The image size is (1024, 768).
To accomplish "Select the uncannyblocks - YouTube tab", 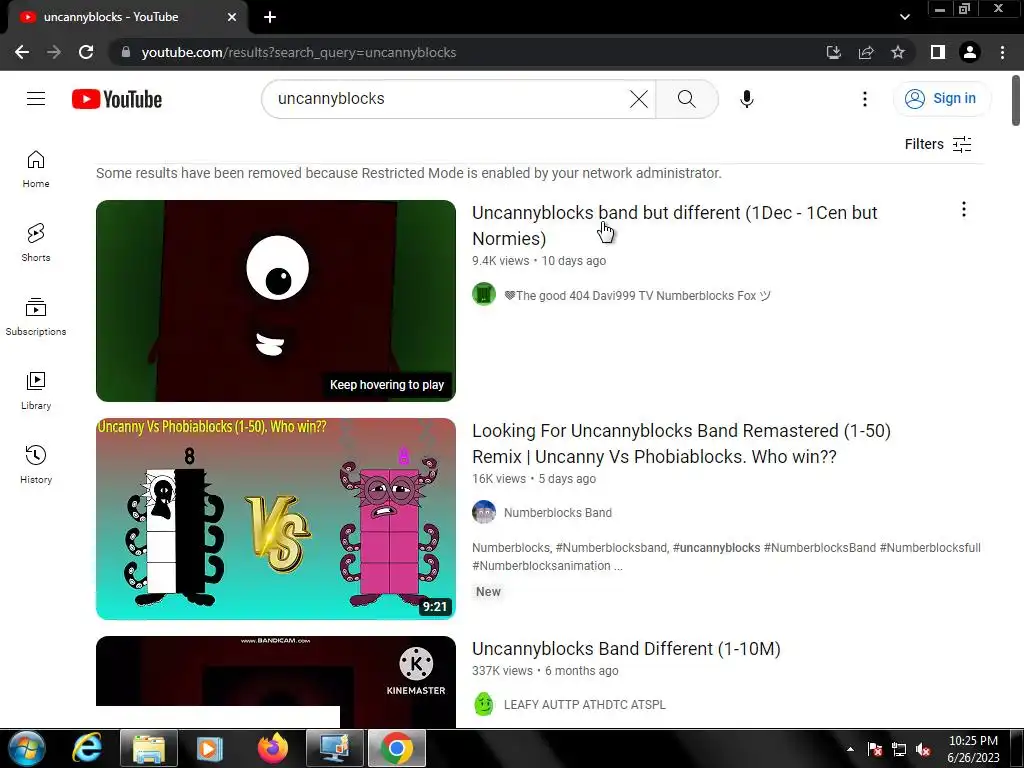I will point(127,17).
